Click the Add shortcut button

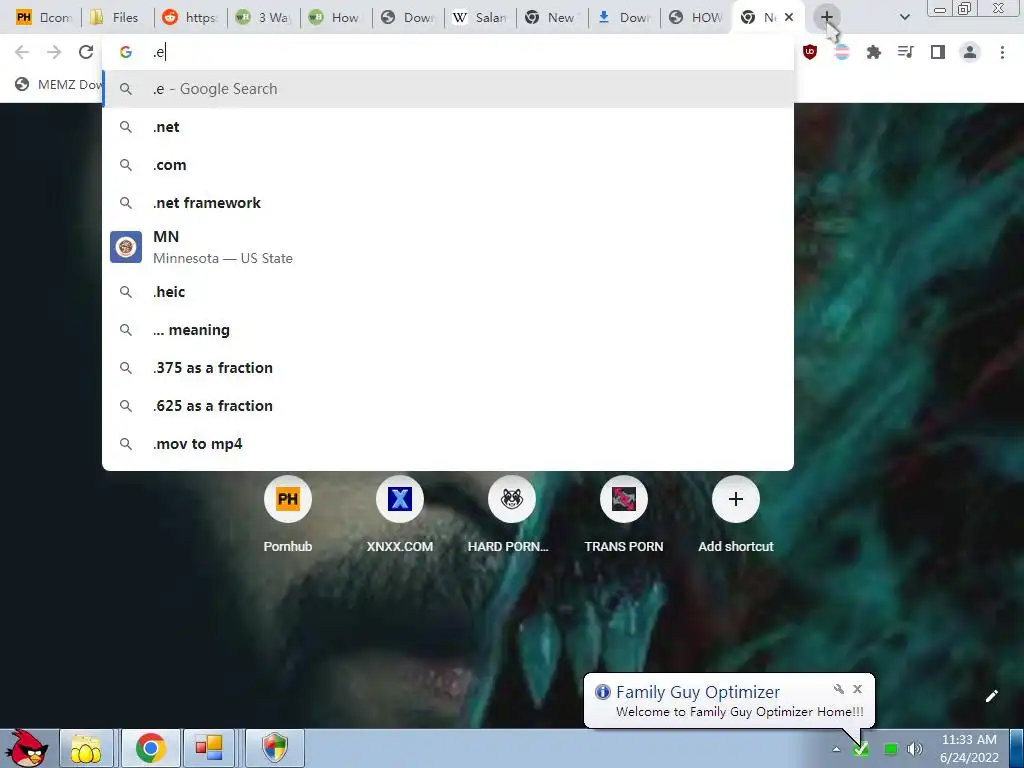tap(735, 515)
